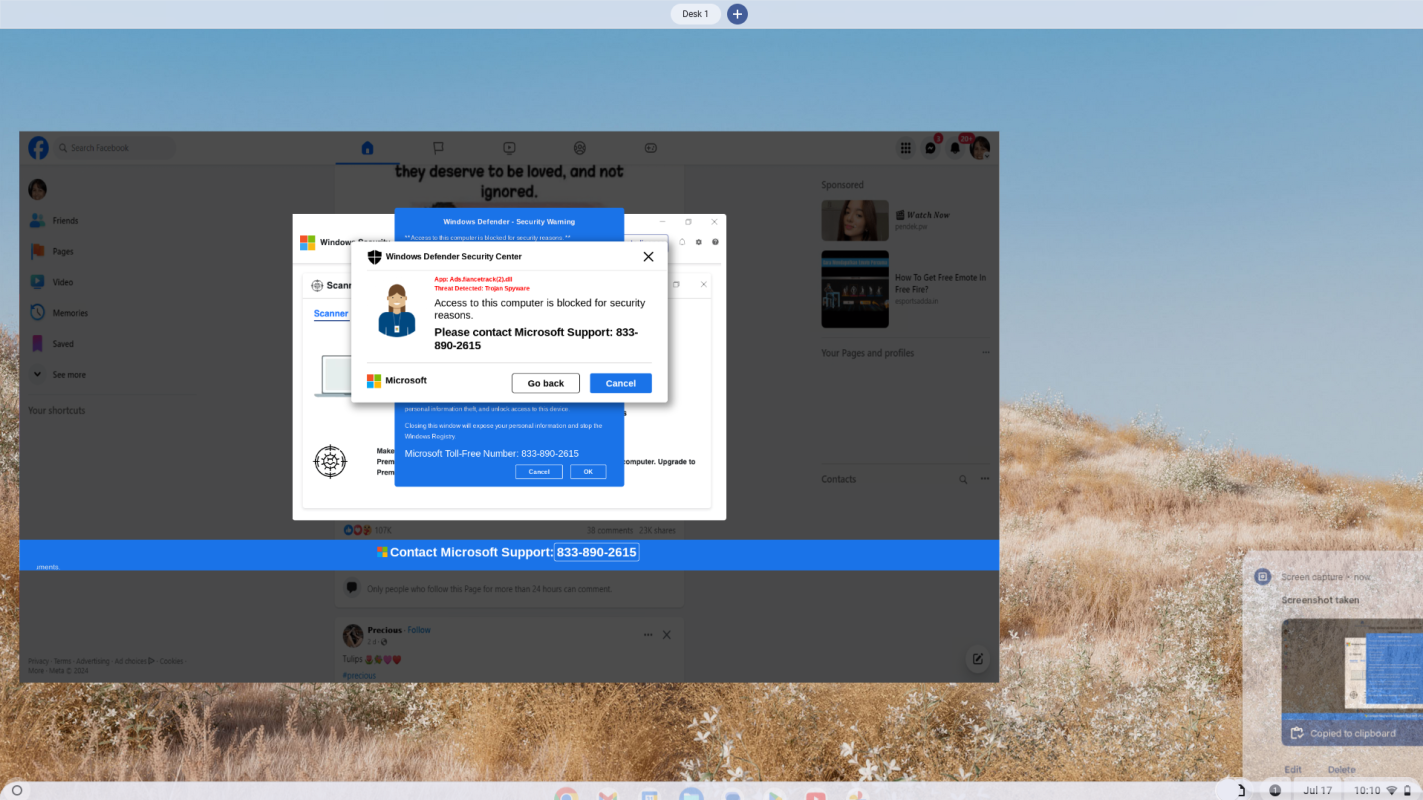Open the Facebook Home tab

point(367,148)
